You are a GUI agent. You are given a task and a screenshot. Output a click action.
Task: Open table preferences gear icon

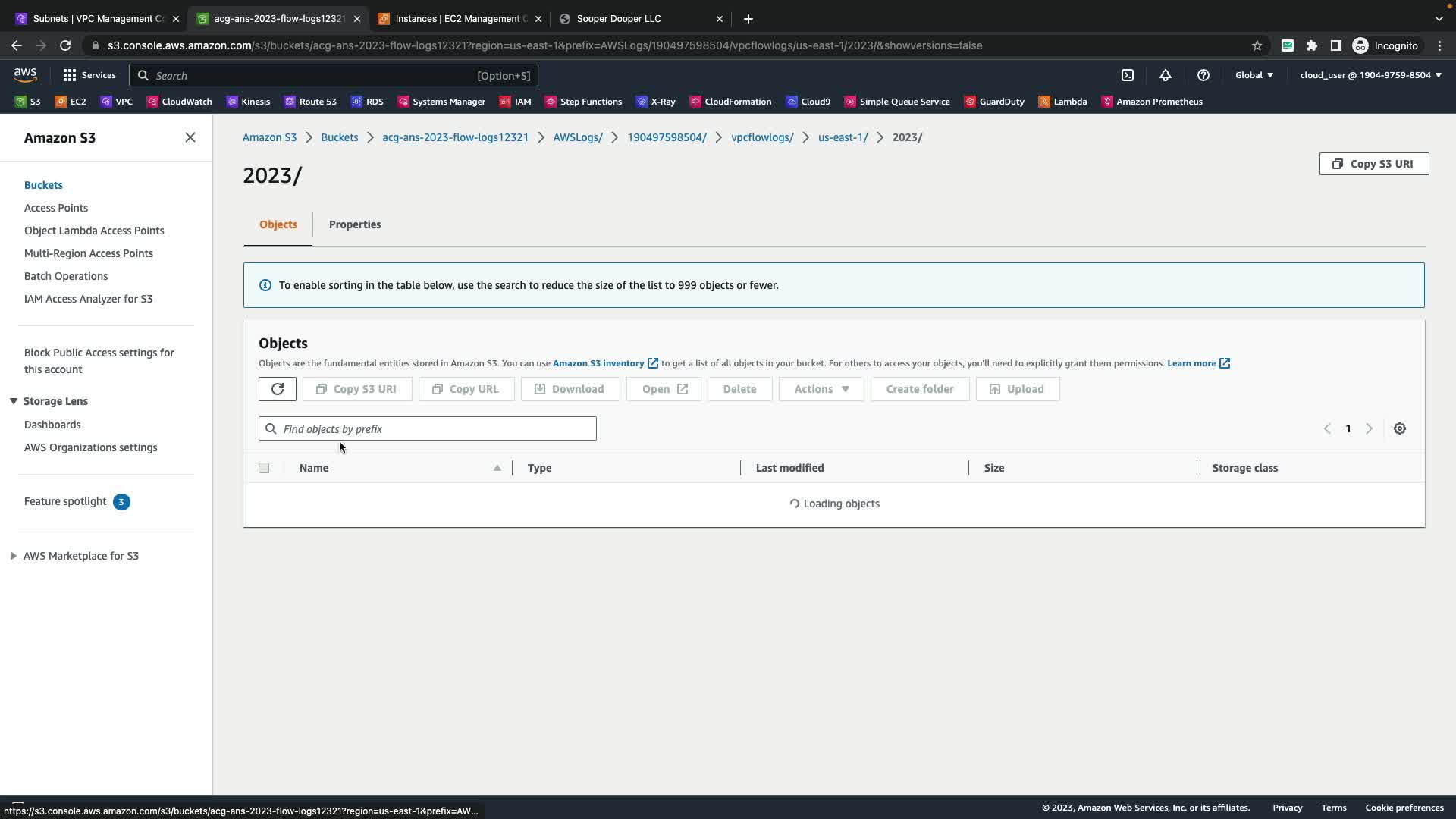[1399, 428]
